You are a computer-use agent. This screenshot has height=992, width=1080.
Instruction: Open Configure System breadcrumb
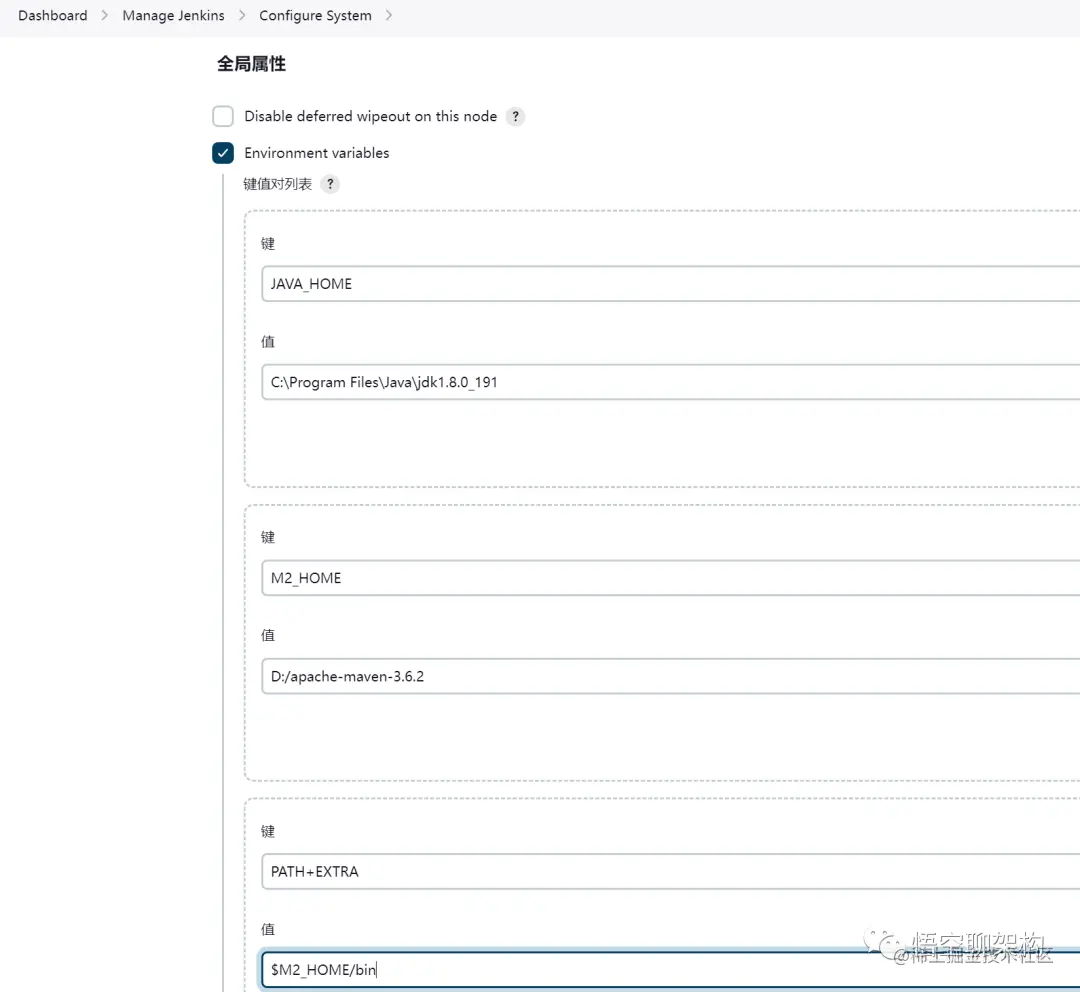[315, 15]
